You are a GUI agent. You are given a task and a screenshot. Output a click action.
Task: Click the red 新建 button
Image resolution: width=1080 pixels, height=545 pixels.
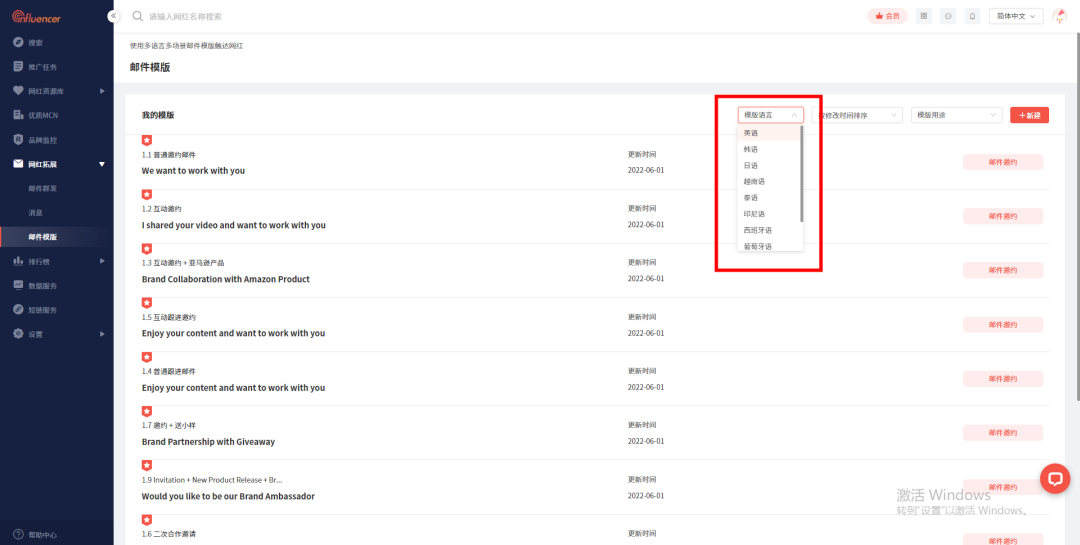click(1029, 115)
